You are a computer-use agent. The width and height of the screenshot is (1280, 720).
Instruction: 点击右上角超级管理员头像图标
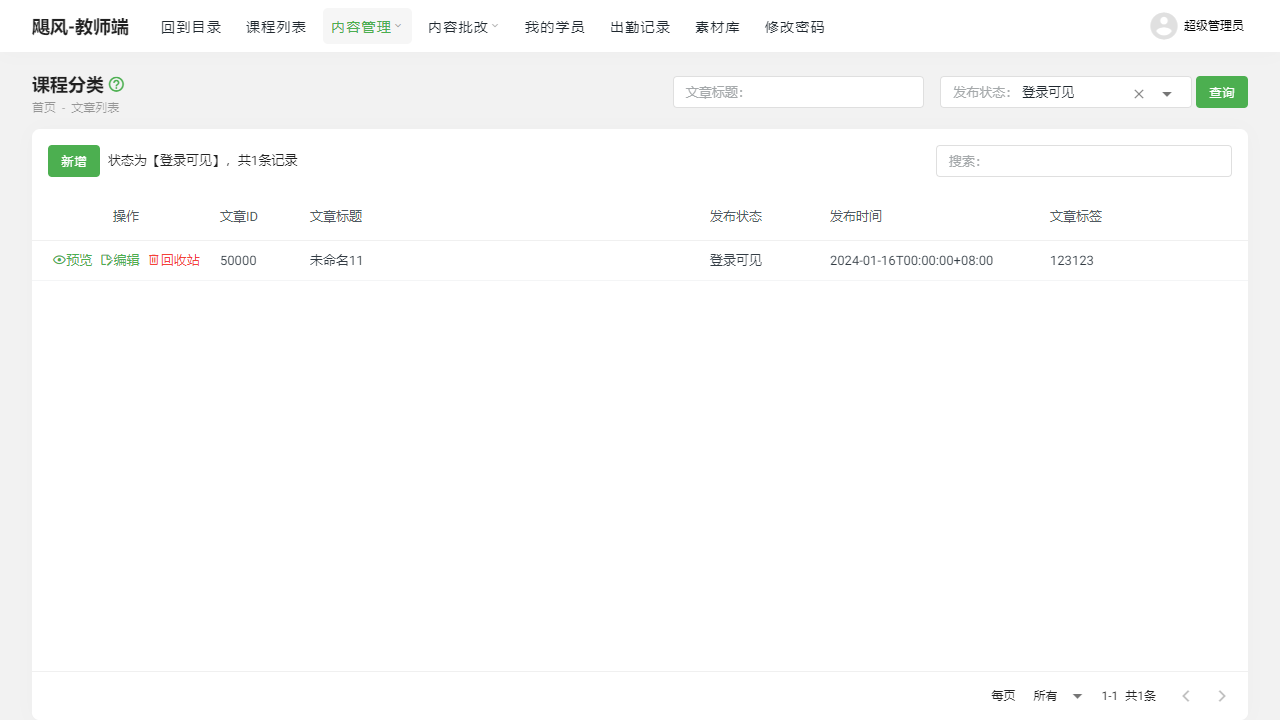pos(1163,26)
